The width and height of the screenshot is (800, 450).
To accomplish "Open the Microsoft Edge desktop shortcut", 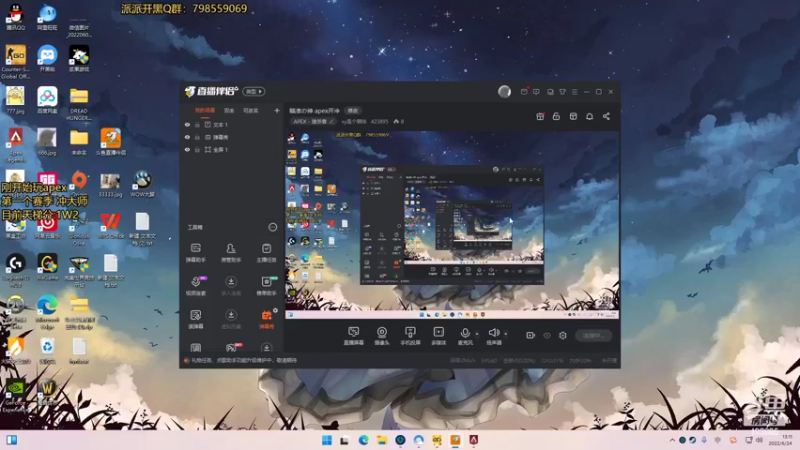I will point(47,312).
